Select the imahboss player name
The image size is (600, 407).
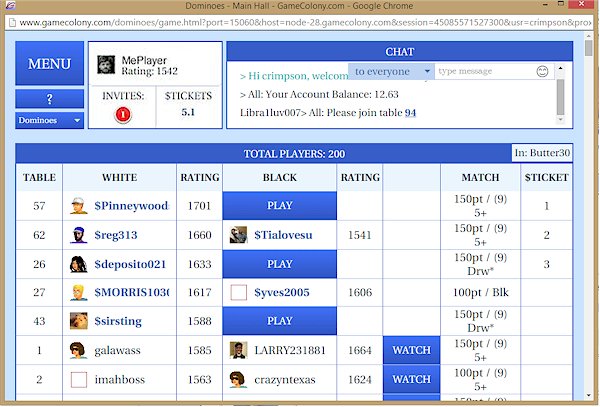tap(120, 379)
